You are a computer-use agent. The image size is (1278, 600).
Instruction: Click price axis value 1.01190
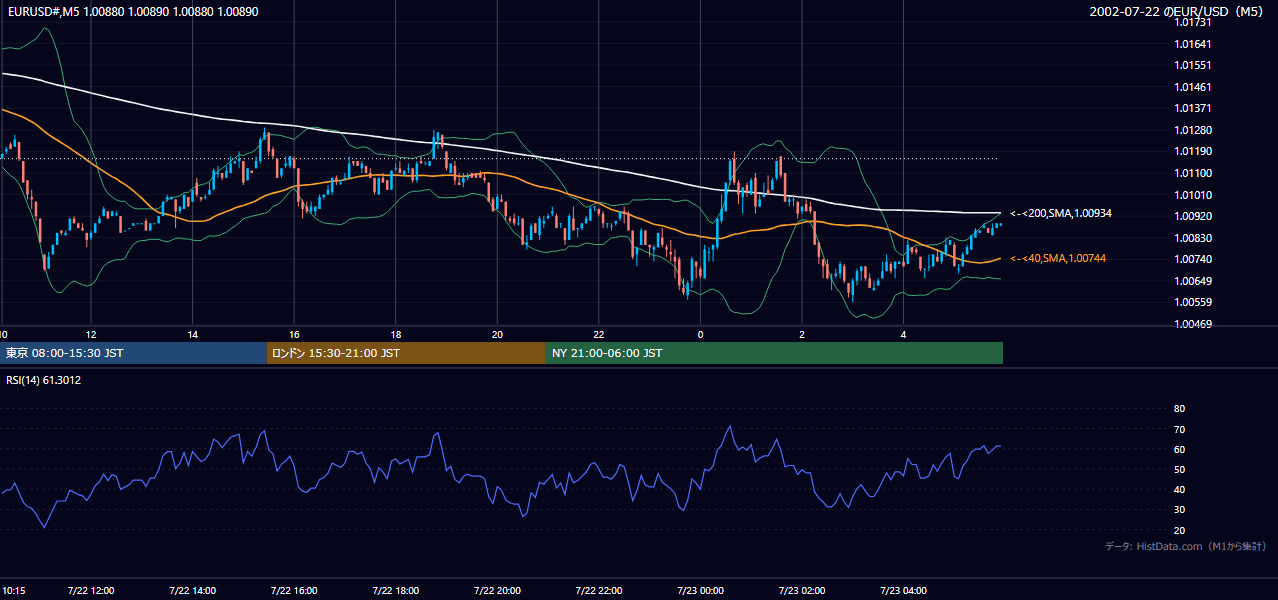[1194, 151]
